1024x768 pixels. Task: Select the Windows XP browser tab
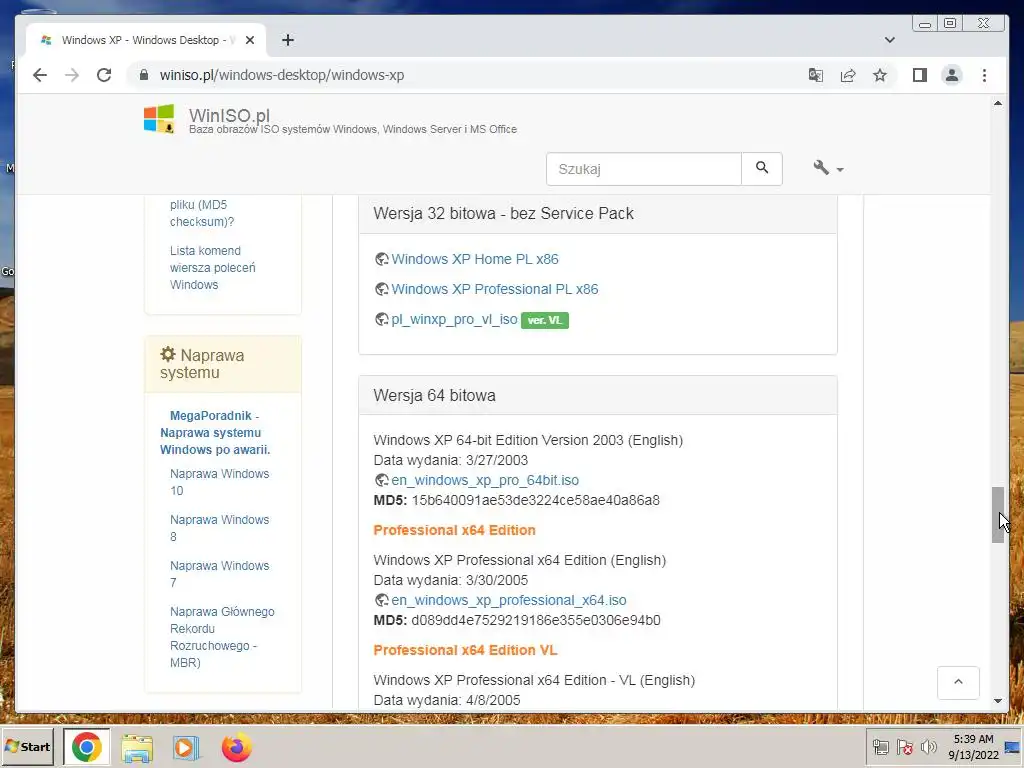(146, 40)
